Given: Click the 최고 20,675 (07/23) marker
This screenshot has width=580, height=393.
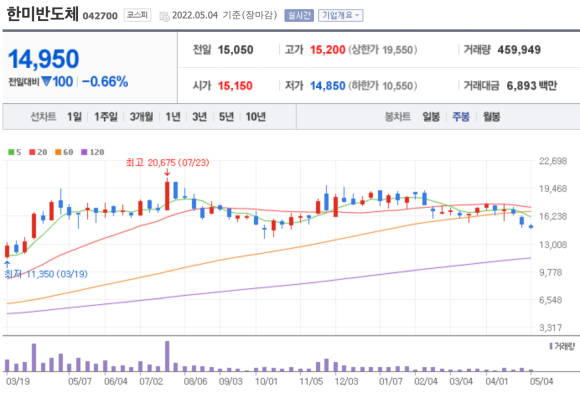Looking at the screenshot, I should (x=168, y=162).
